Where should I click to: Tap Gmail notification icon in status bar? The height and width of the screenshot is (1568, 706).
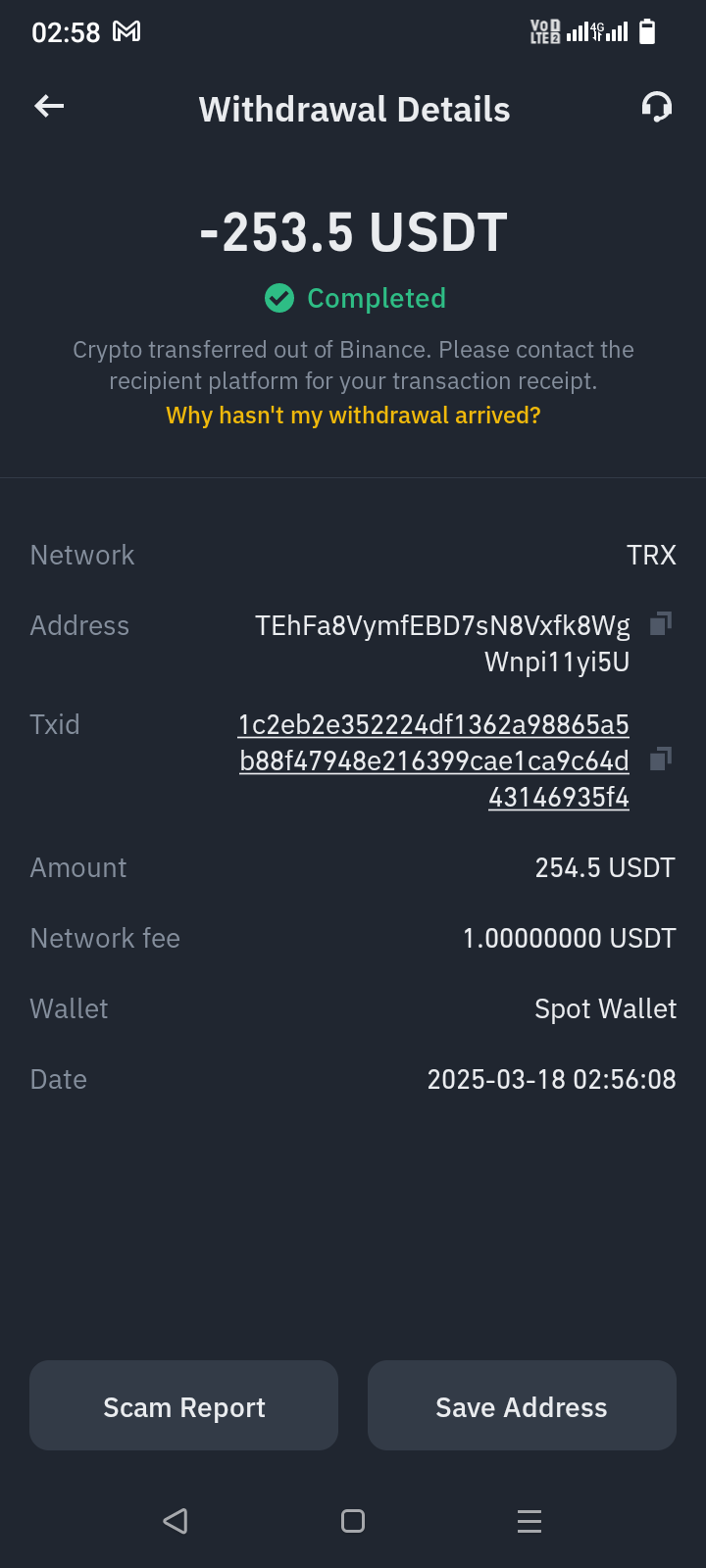(126, 31)
